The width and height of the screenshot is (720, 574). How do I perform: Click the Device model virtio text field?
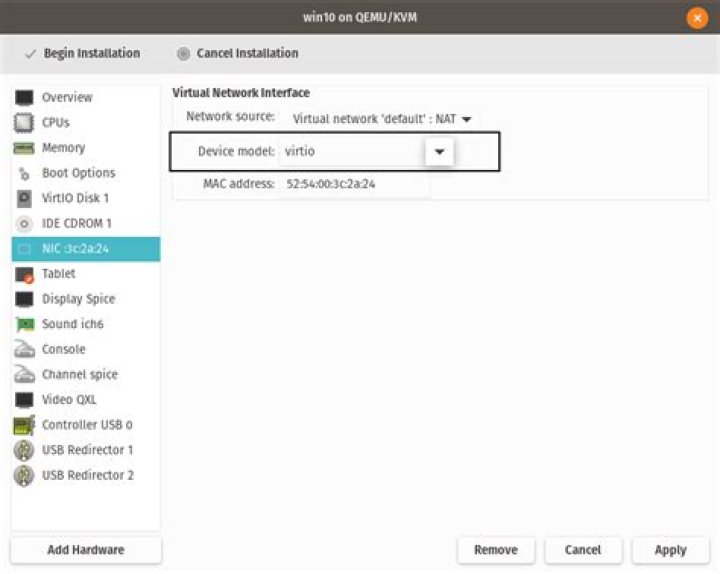(352, 152)
